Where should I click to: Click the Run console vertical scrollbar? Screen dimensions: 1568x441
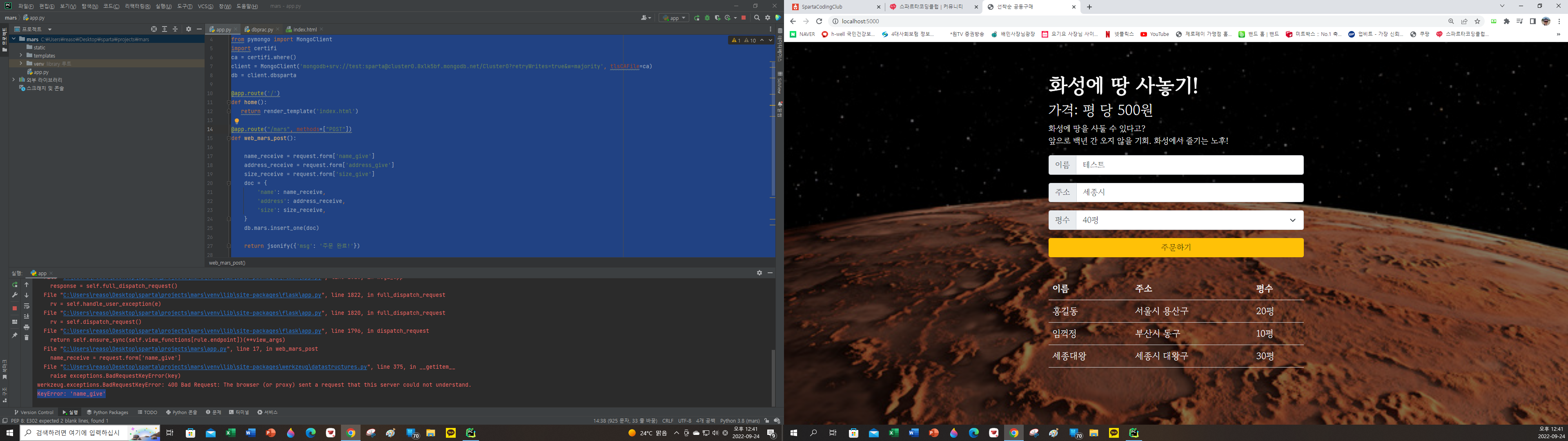click(x=773, y=378)
